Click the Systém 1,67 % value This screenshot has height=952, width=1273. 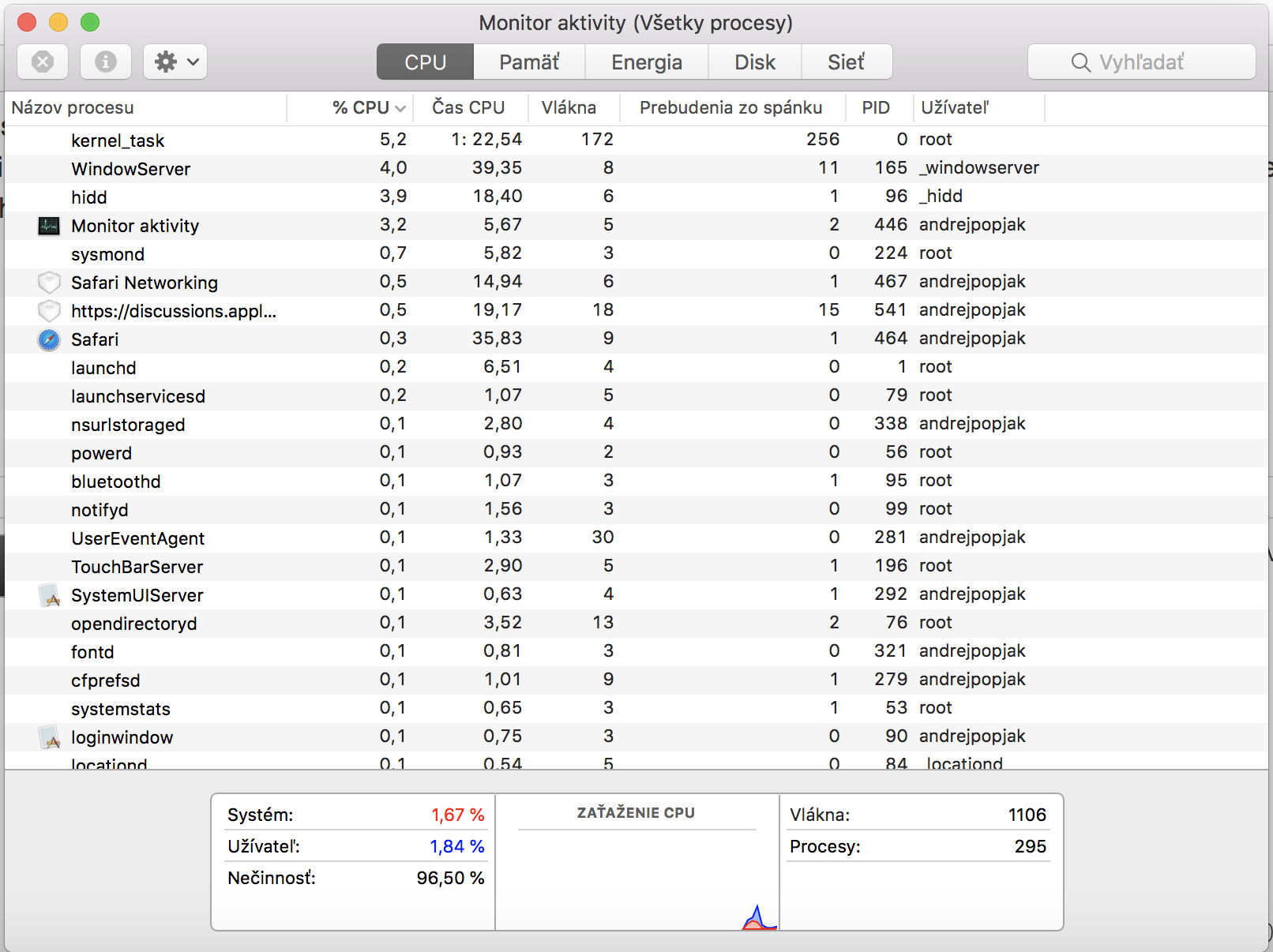(458, 815)
